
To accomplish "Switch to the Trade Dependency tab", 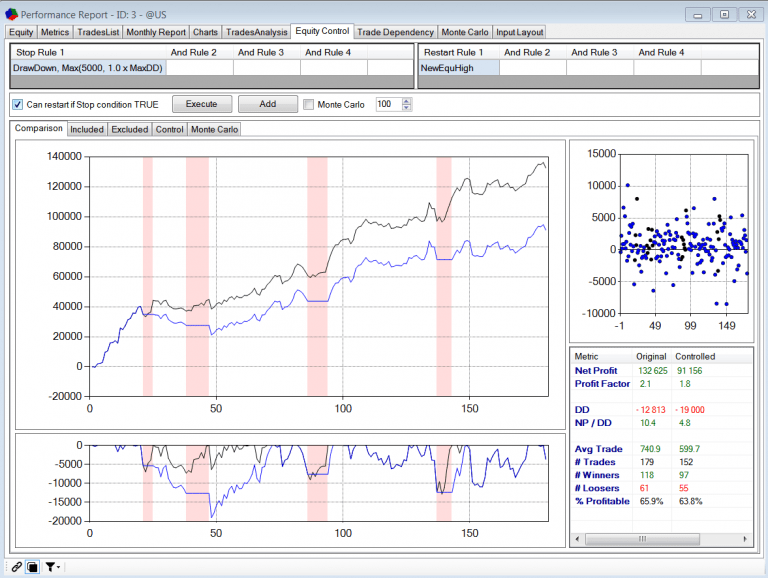I will [395, 32].
